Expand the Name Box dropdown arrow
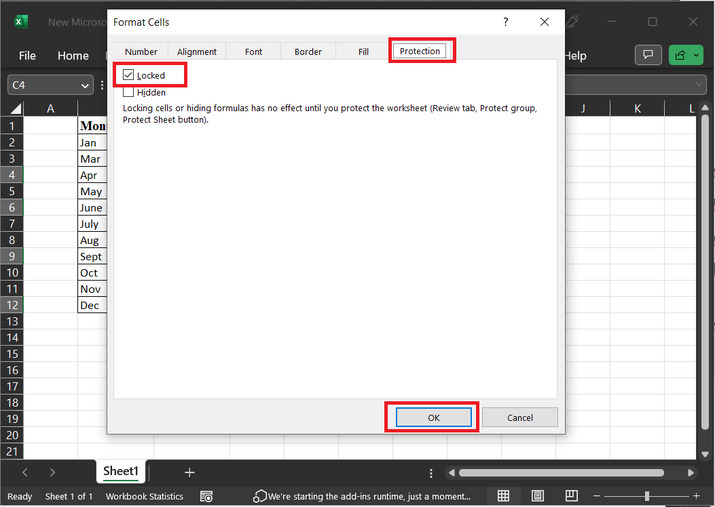Screen dimensions: 715x507 [x=84, y=86]
